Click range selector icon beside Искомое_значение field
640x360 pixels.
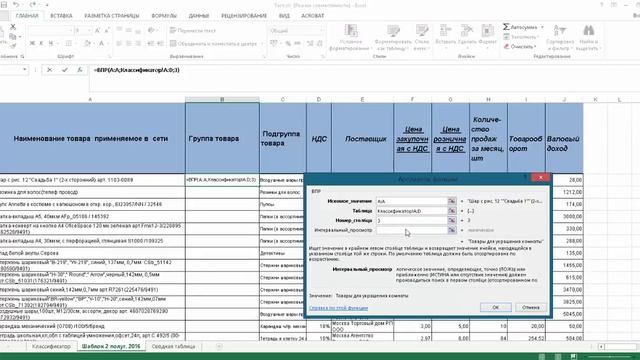452,201
